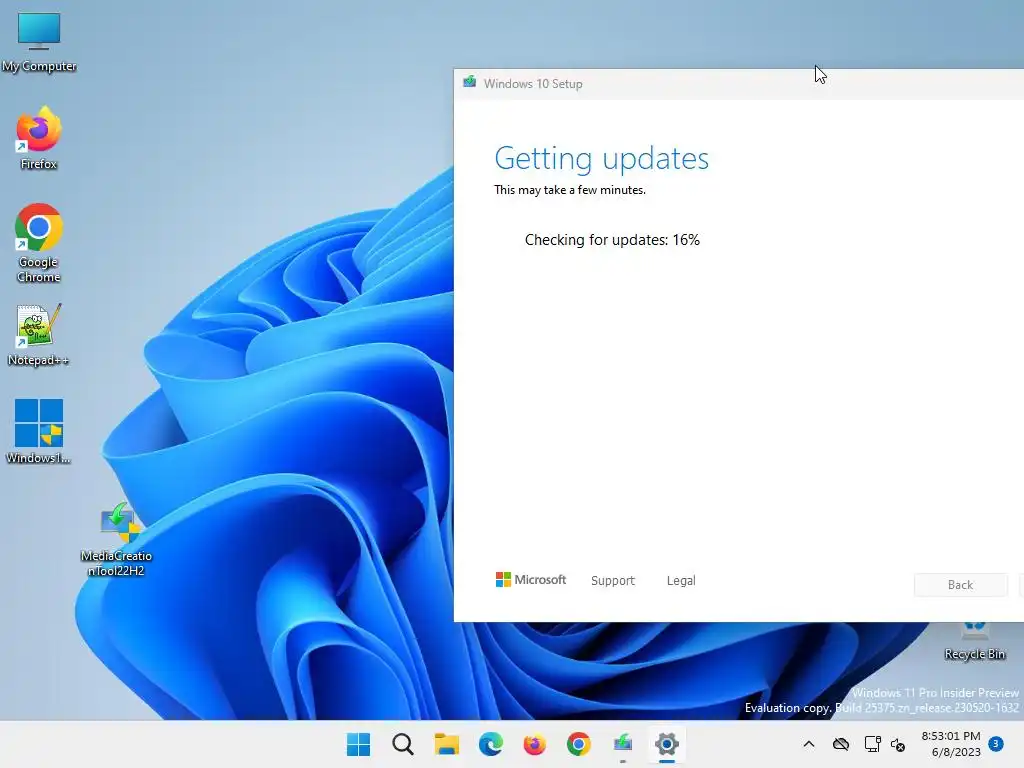Open clock and date flyout
Image resolution: width=1024 pixels, height=768 pixels.
[x=951, y=744]
